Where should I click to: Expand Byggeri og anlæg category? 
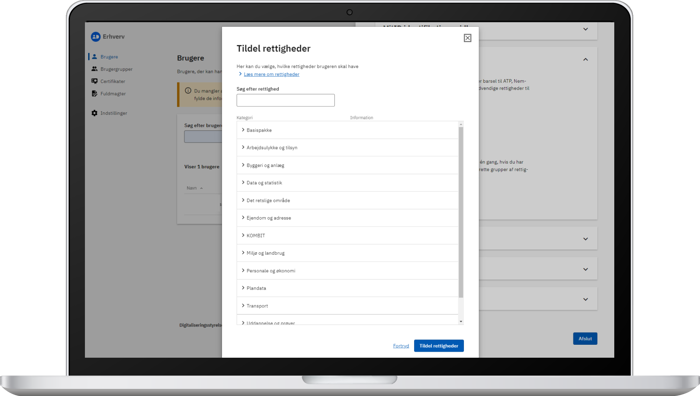point(347,165)
